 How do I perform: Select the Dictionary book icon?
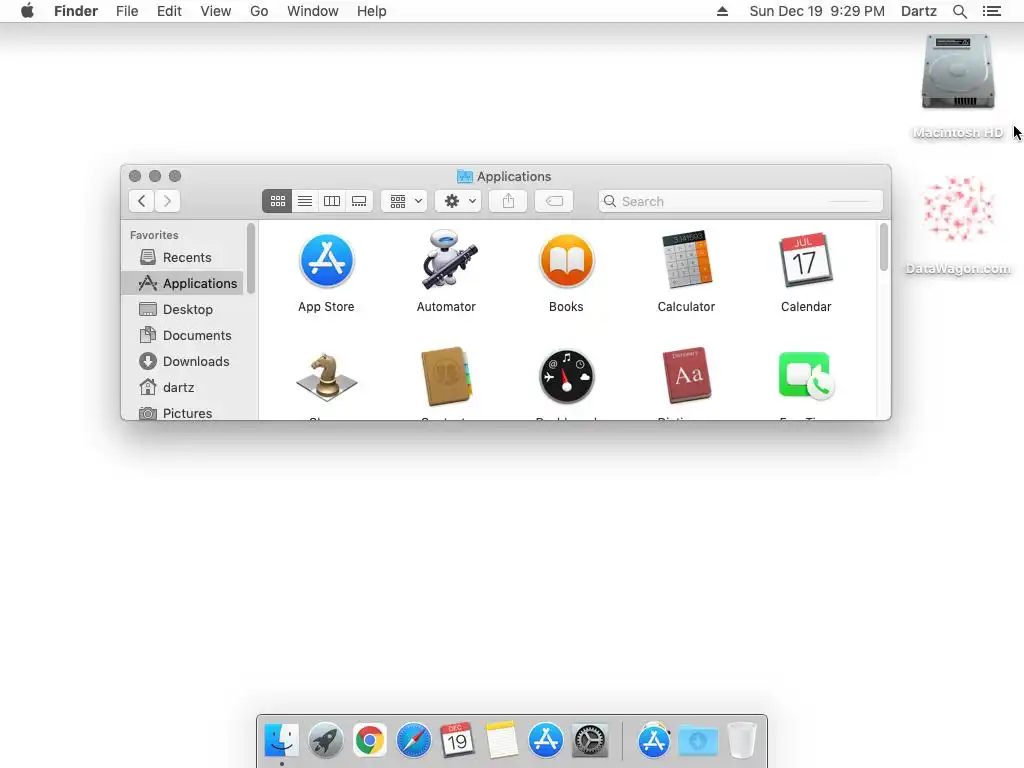click(686, 376)
